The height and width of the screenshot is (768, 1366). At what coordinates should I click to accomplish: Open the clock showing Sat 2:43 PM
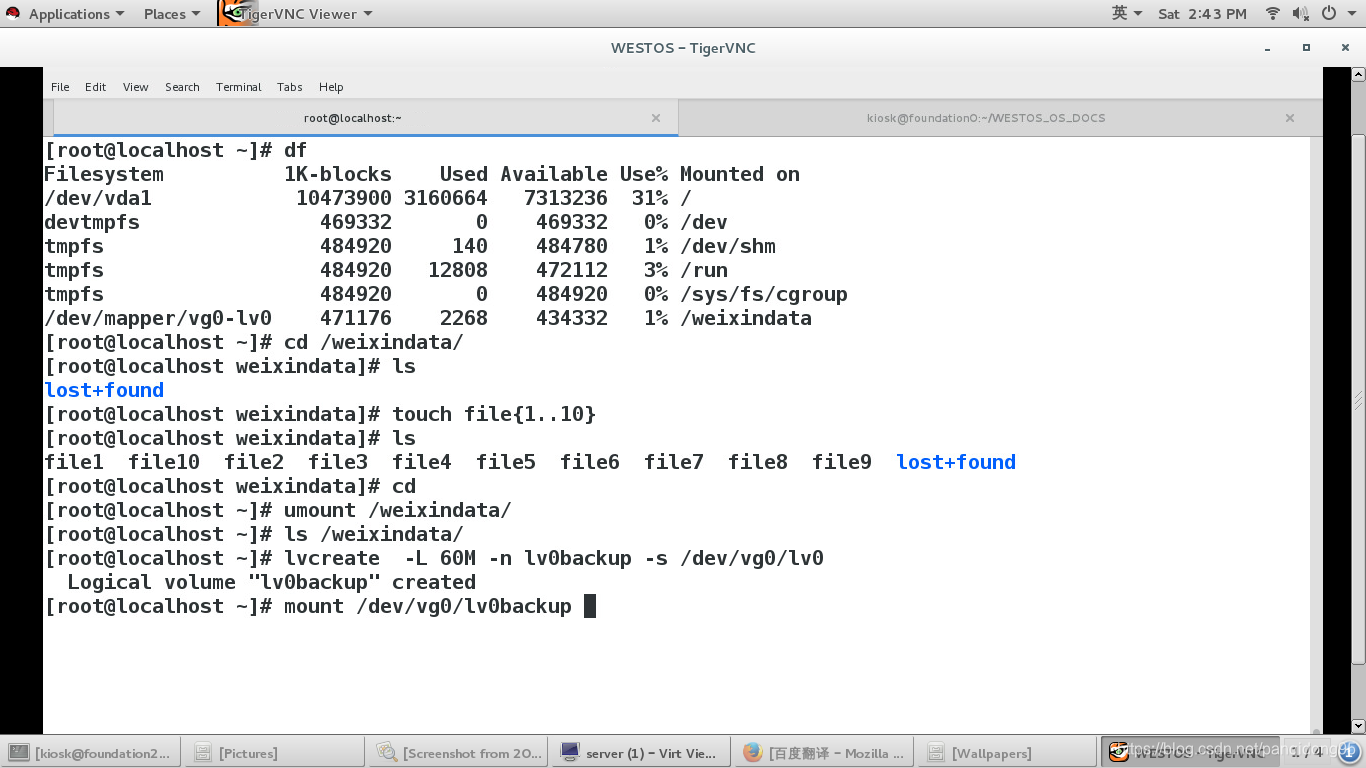tap(1202, 14)
